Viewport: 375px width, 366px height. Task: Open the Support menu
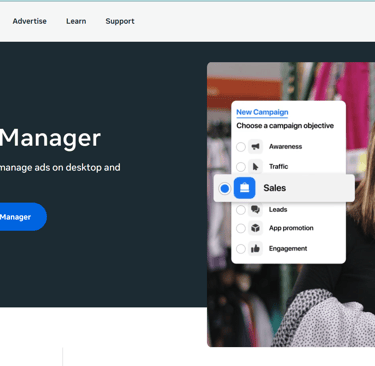[120, 21]
